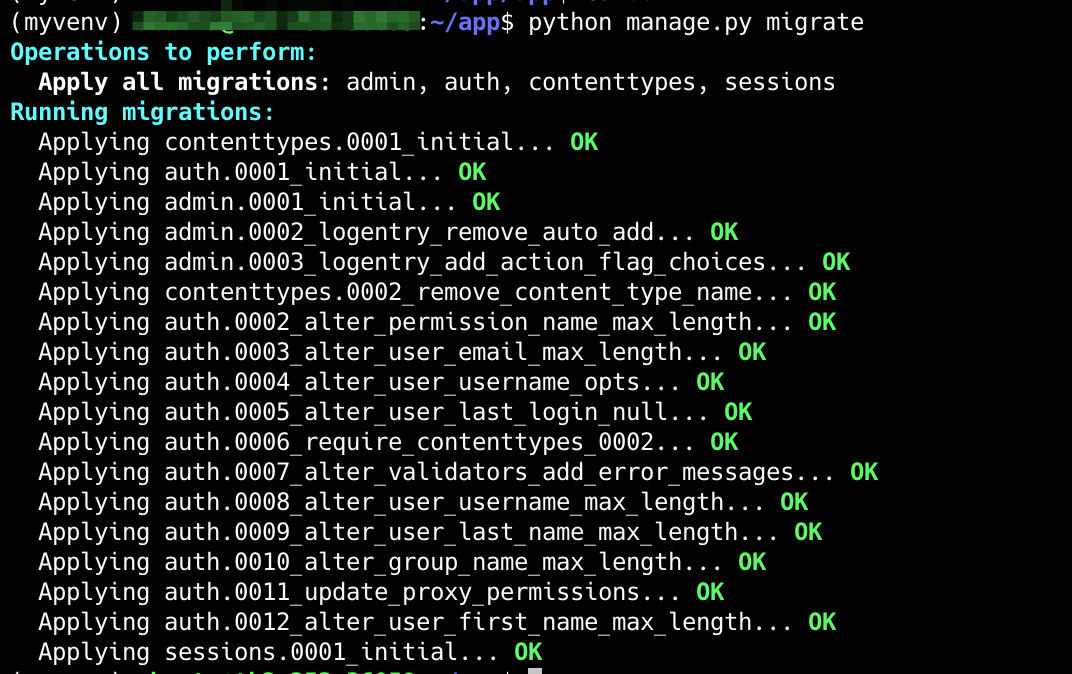Click the contenttypes.0001_initial migration line

300,141
